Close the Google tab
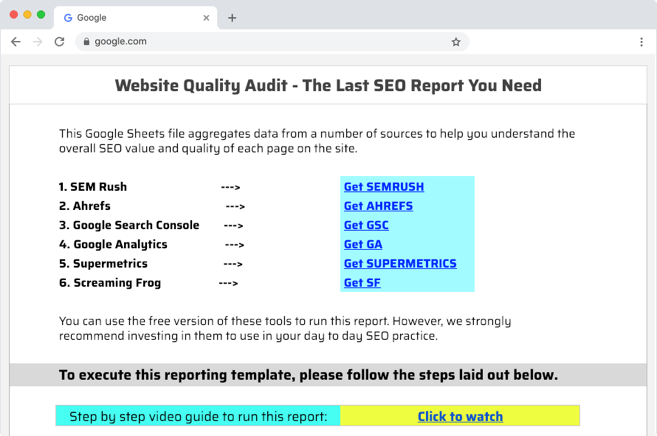This screenshot has width=657, height=436. click(206, 17)
